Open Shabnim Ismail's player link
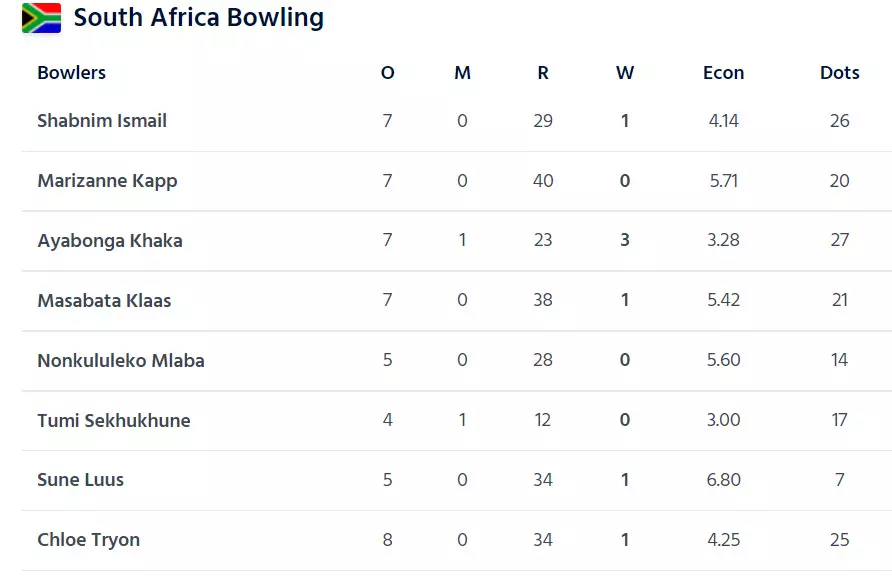The height and width of the screenshot is (576, 892). coord(102,121)
